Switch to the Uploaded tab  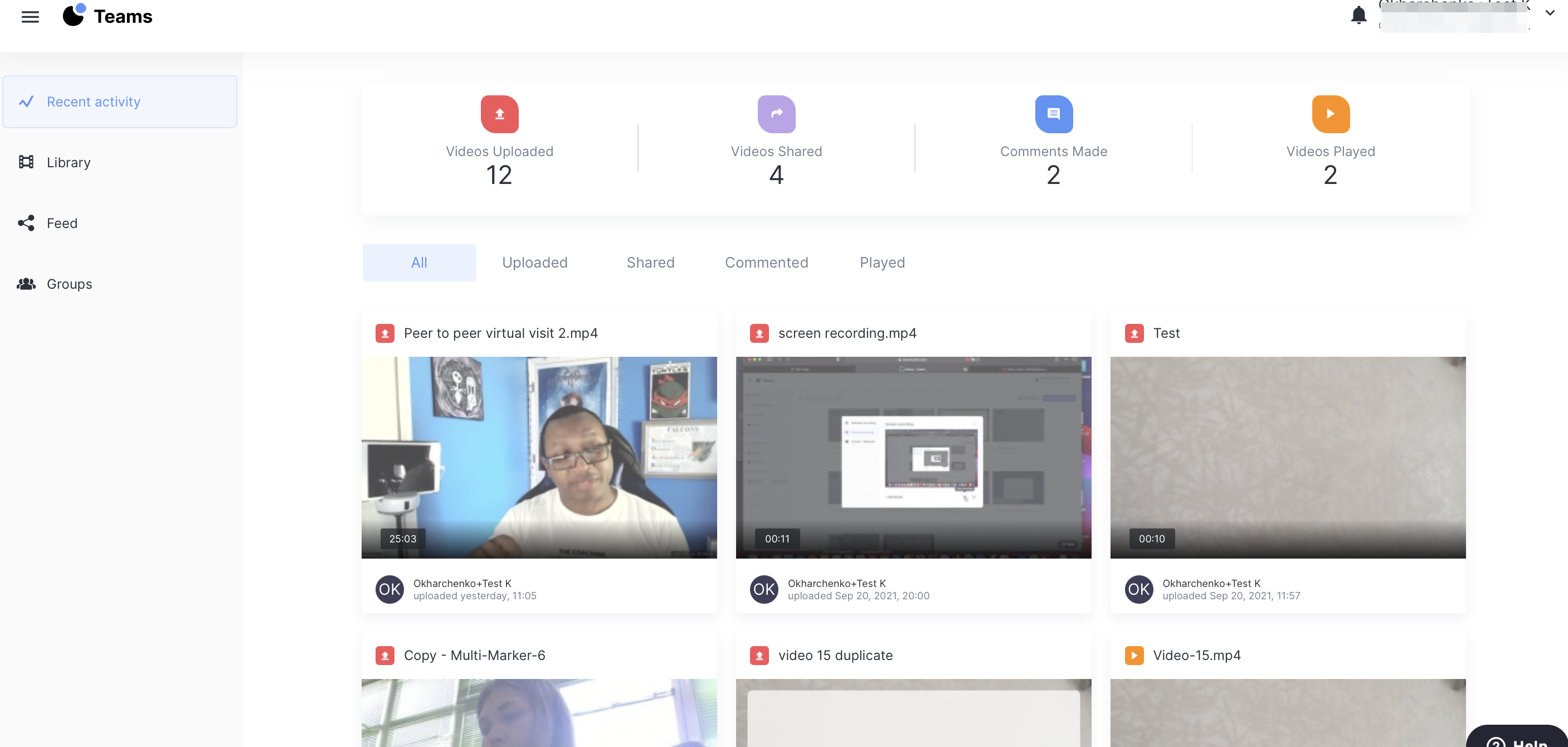click(x=534, y=263)
